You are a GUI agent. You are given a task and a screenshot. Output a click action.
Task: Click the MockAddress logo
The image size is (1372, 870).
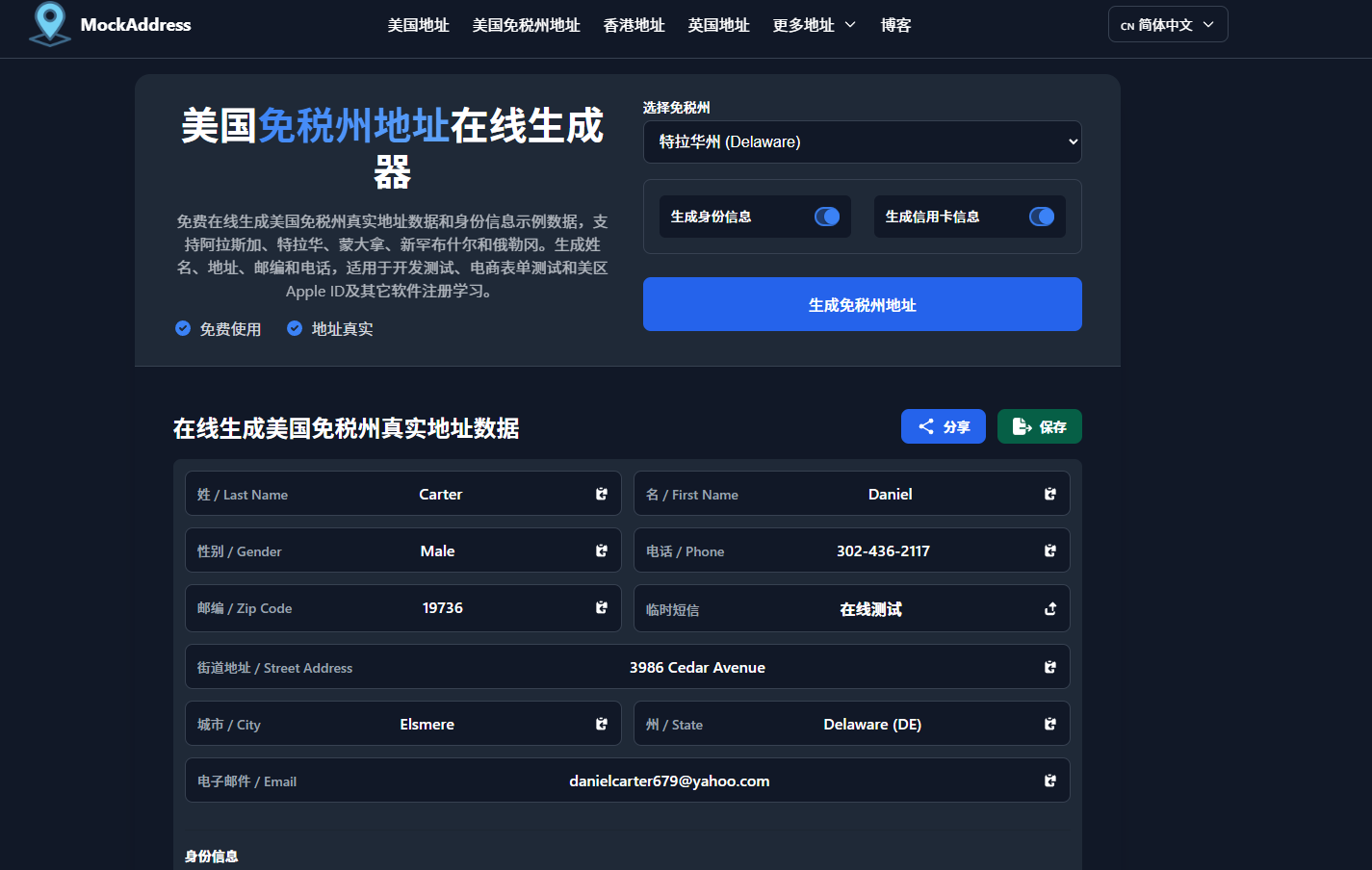(x=109, y=25)
